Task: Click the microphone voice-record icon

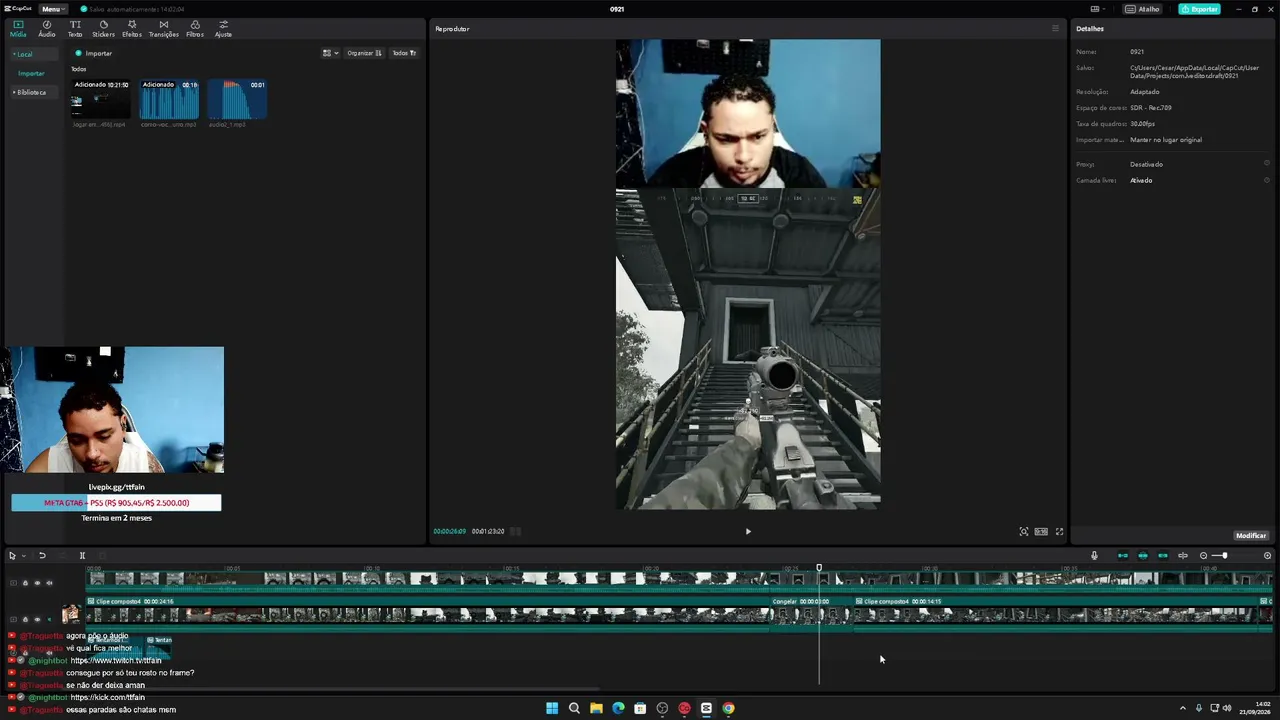Action: [x=1094, y=556]
